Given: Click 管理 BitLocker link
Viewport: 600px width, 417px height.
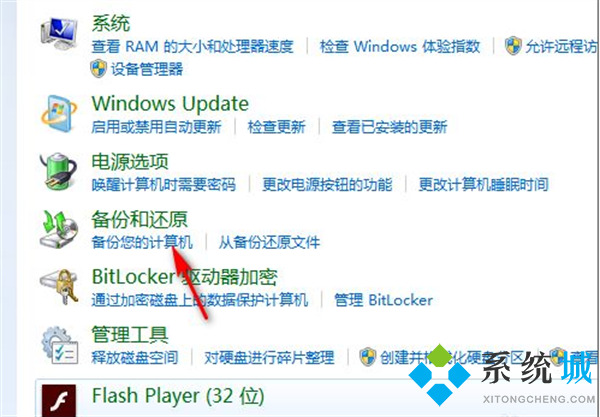Looking at the screenshot, I should pos(383,300).
